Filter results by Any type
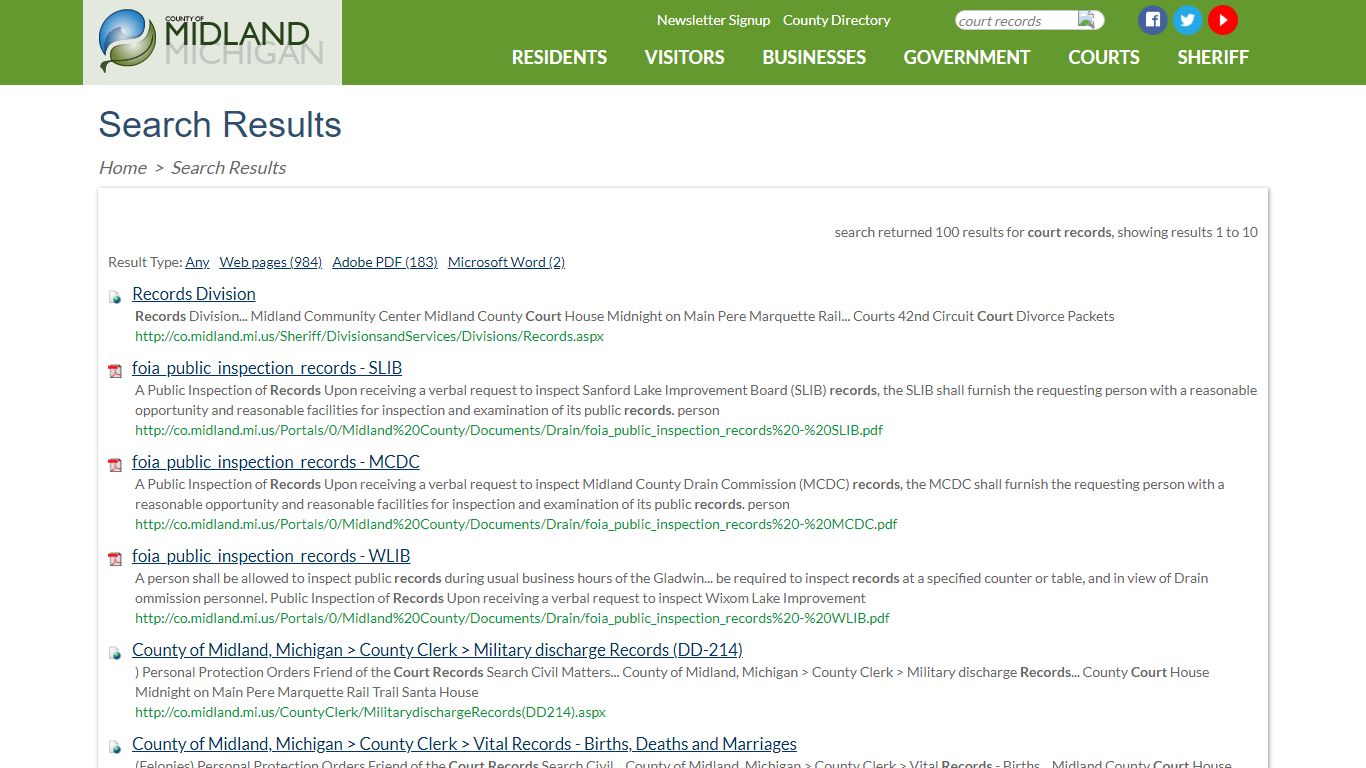Viewport: 1366px width, 768px height. (197, 262)
